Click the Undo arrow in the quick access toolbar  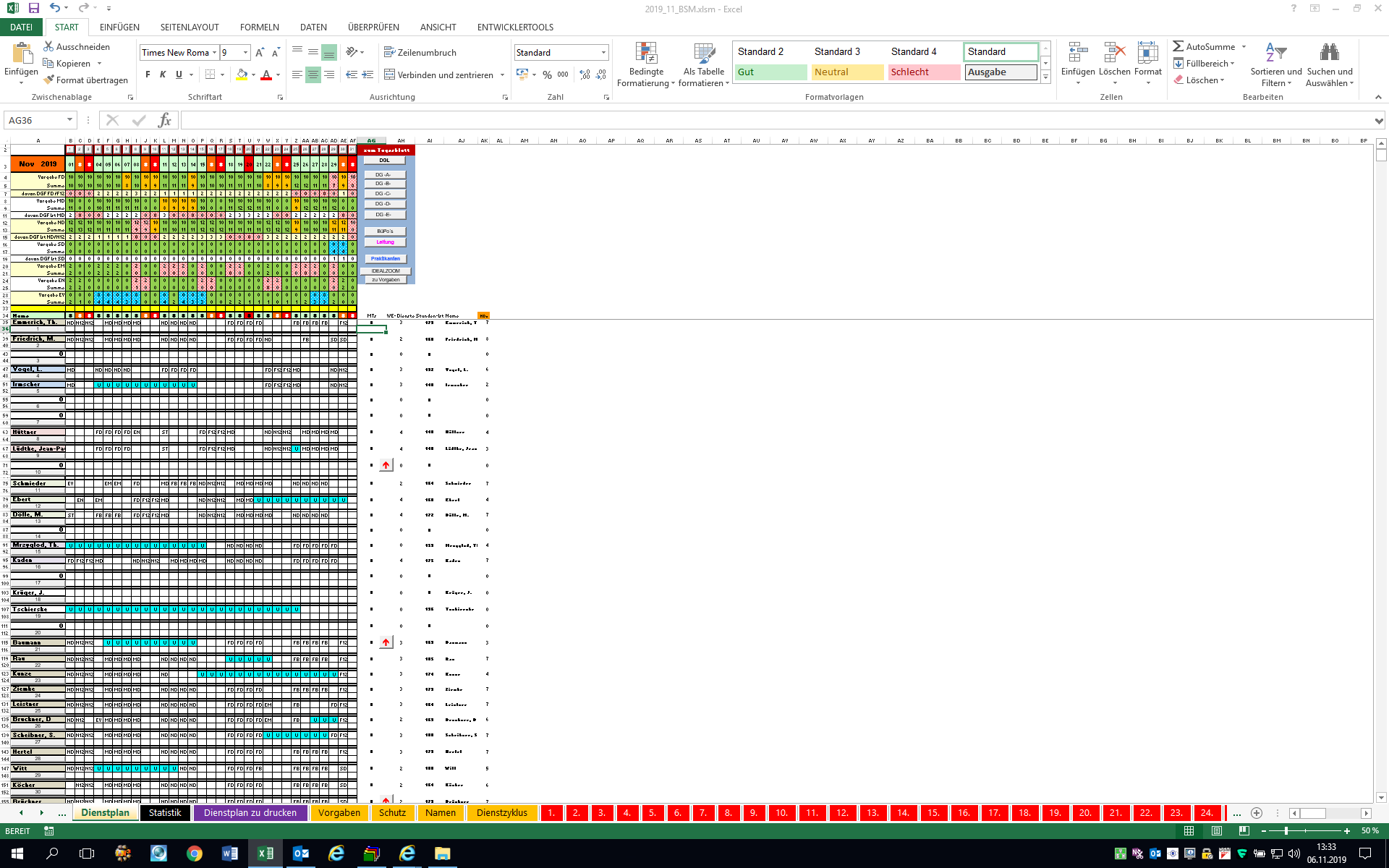55,9
